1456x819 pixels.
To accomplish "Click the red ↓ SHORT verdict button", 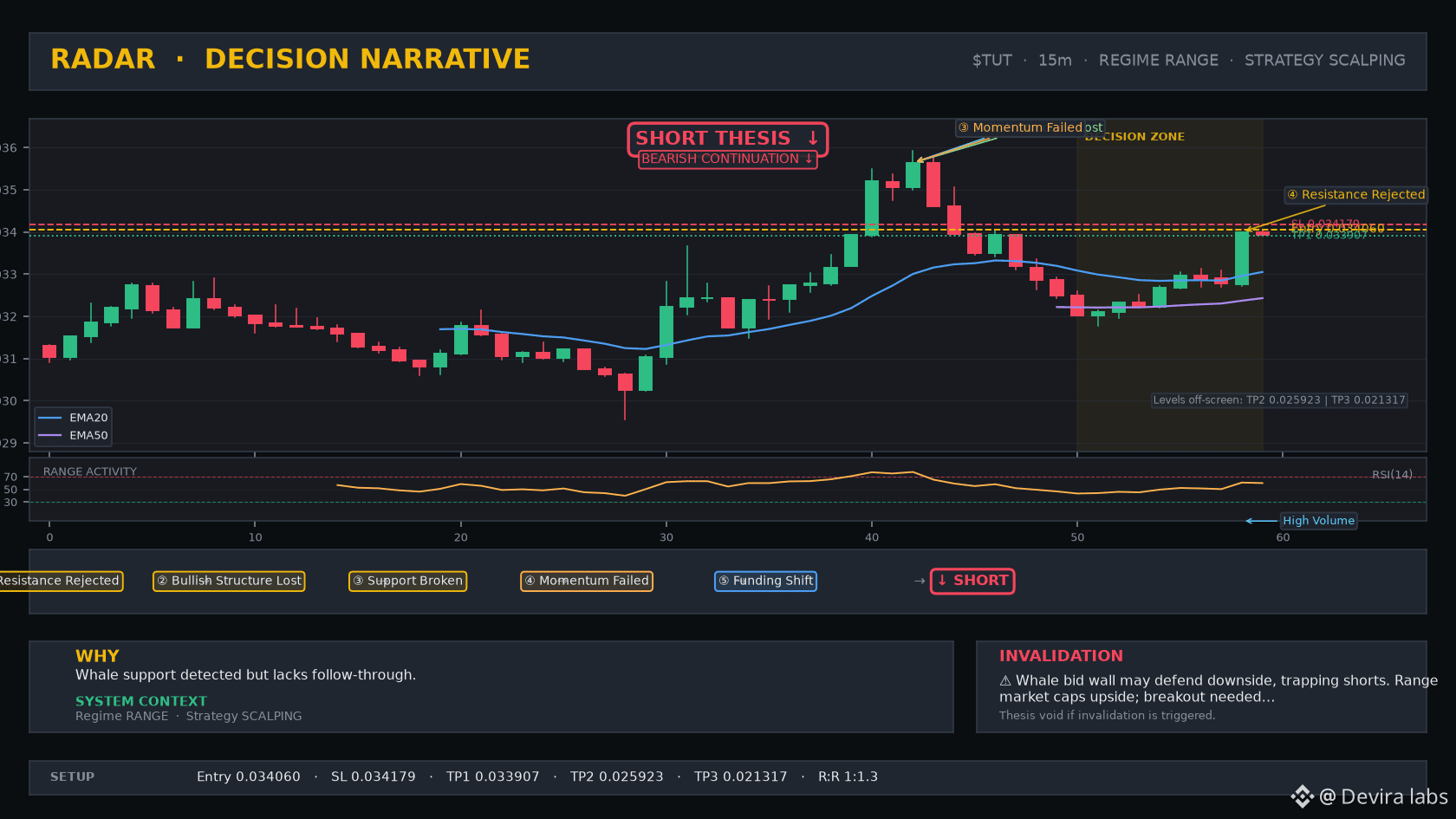I will [972, 581].
